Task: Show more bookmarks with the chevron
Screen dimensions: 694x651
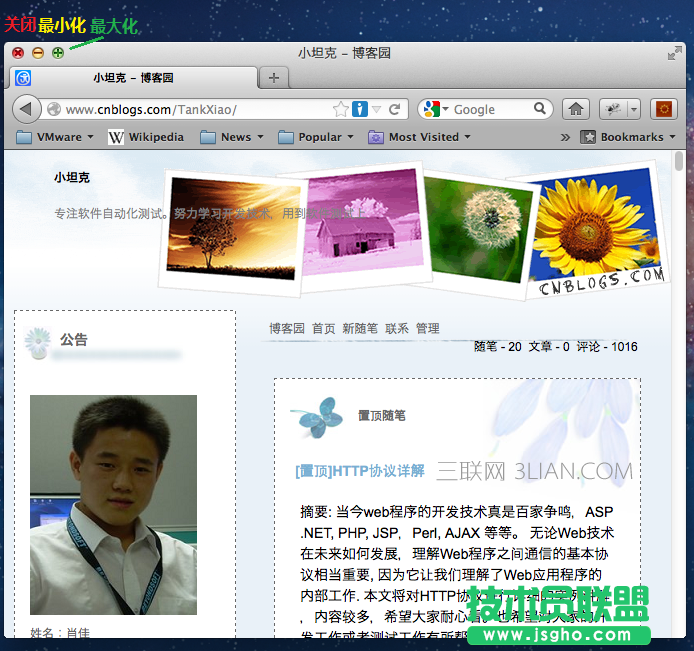Action: [565, 137]
